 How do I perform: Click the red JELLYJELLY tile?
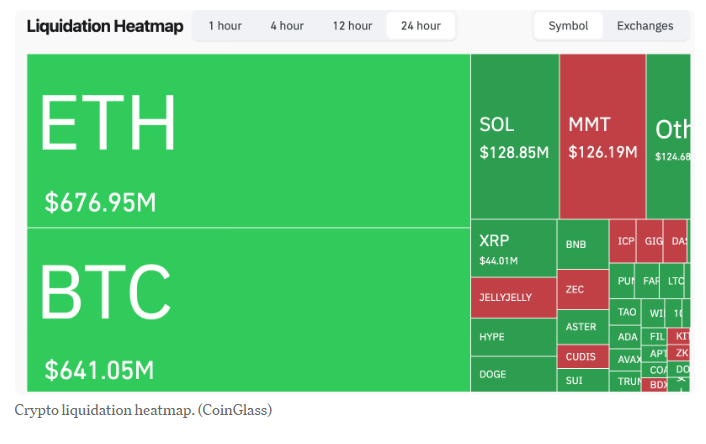pos(512,297)
